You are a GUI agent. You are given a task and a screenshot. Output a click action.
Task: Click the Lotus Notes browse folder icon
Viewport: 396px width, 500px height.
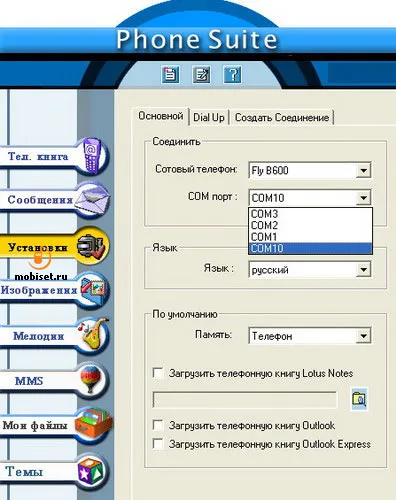359,399
